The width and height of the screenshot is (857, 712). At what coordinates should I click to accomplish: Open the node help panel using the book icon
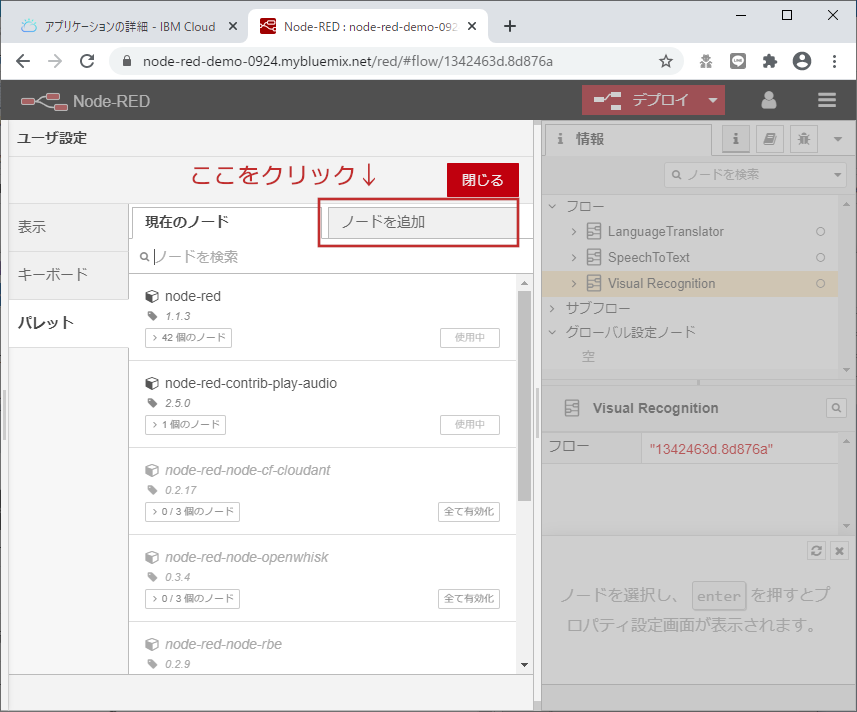tap(769, 139)
